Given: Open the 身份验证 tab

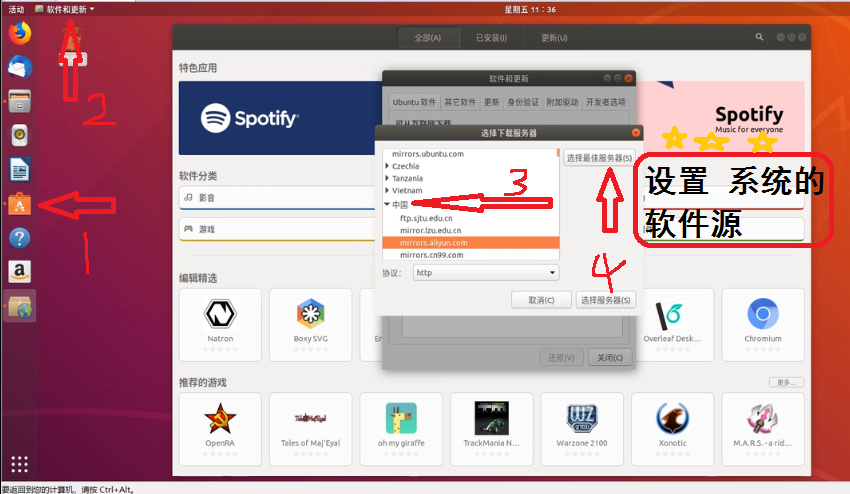Looking at the screenshot, I should pos(523,102).
